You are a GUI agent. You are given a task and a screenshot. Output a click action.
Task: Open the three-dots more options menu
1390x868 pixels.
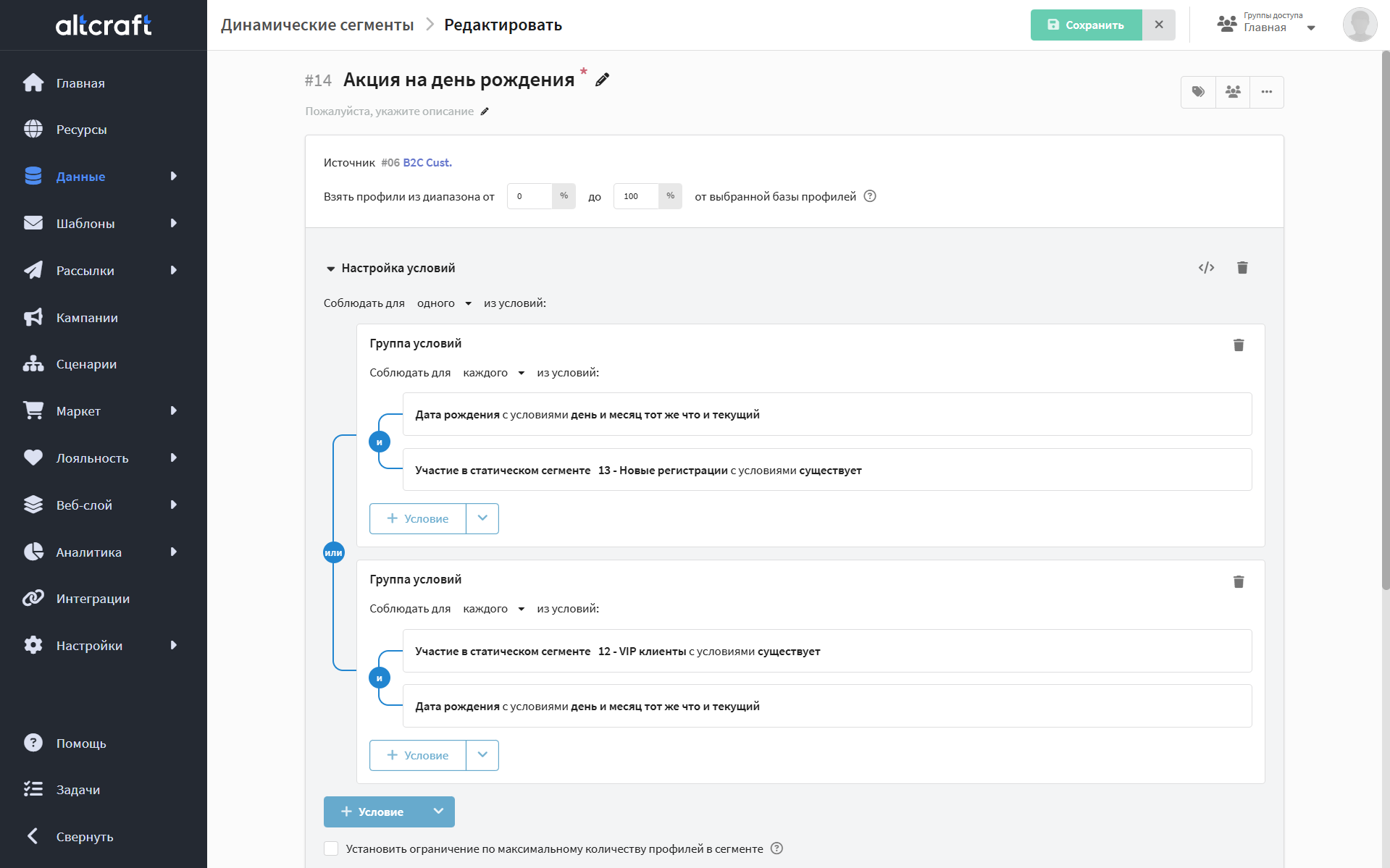click(1267, 92)
